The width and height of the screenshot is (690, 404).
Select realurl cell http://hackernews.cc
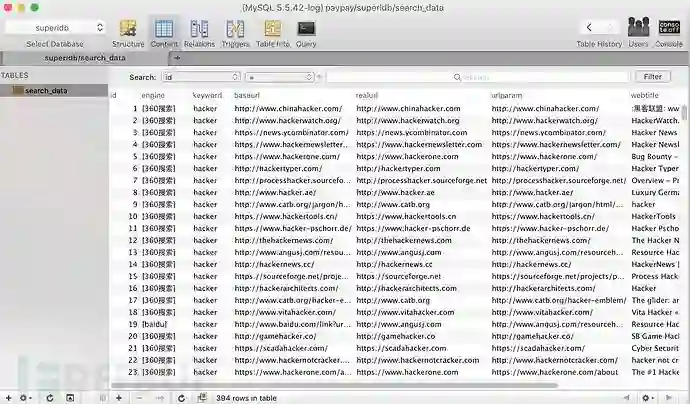click(394, 264)
